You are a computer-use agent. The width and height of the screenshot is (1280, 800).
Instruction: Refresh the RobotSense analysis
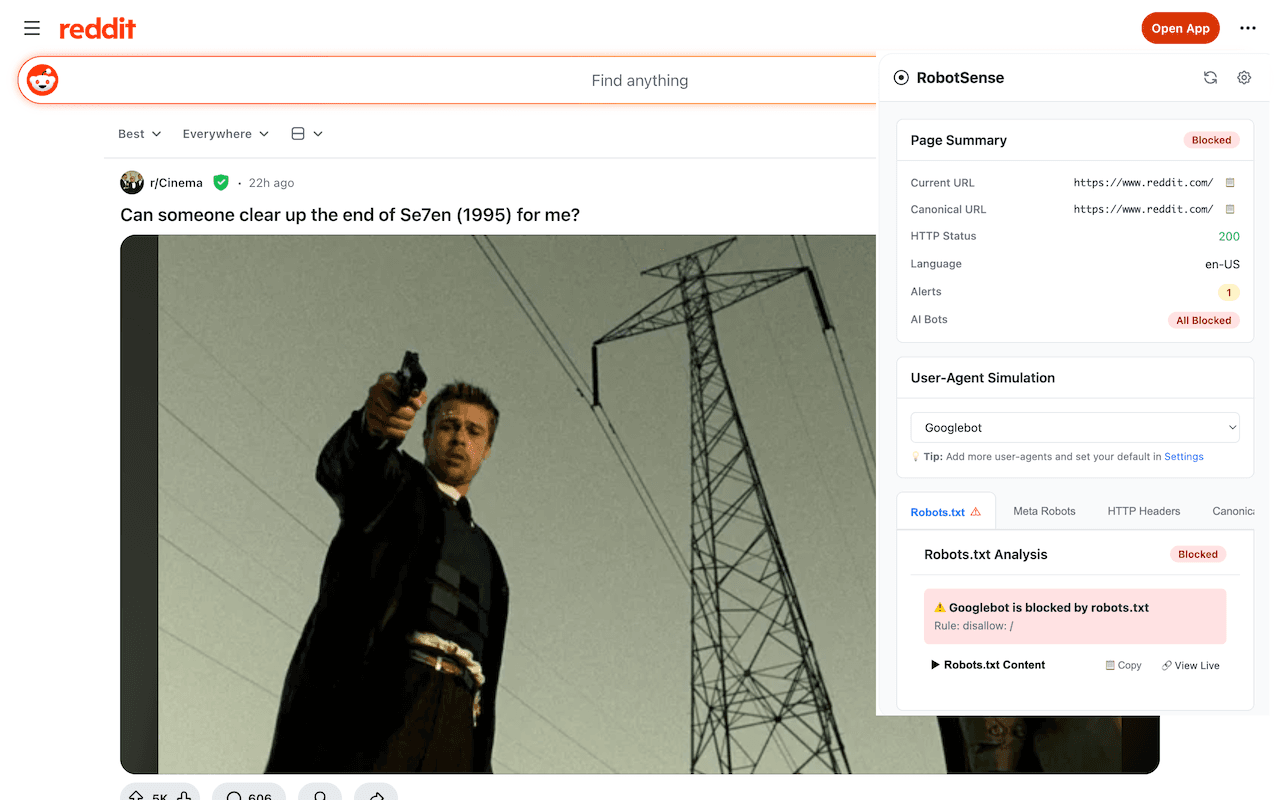1210,77
